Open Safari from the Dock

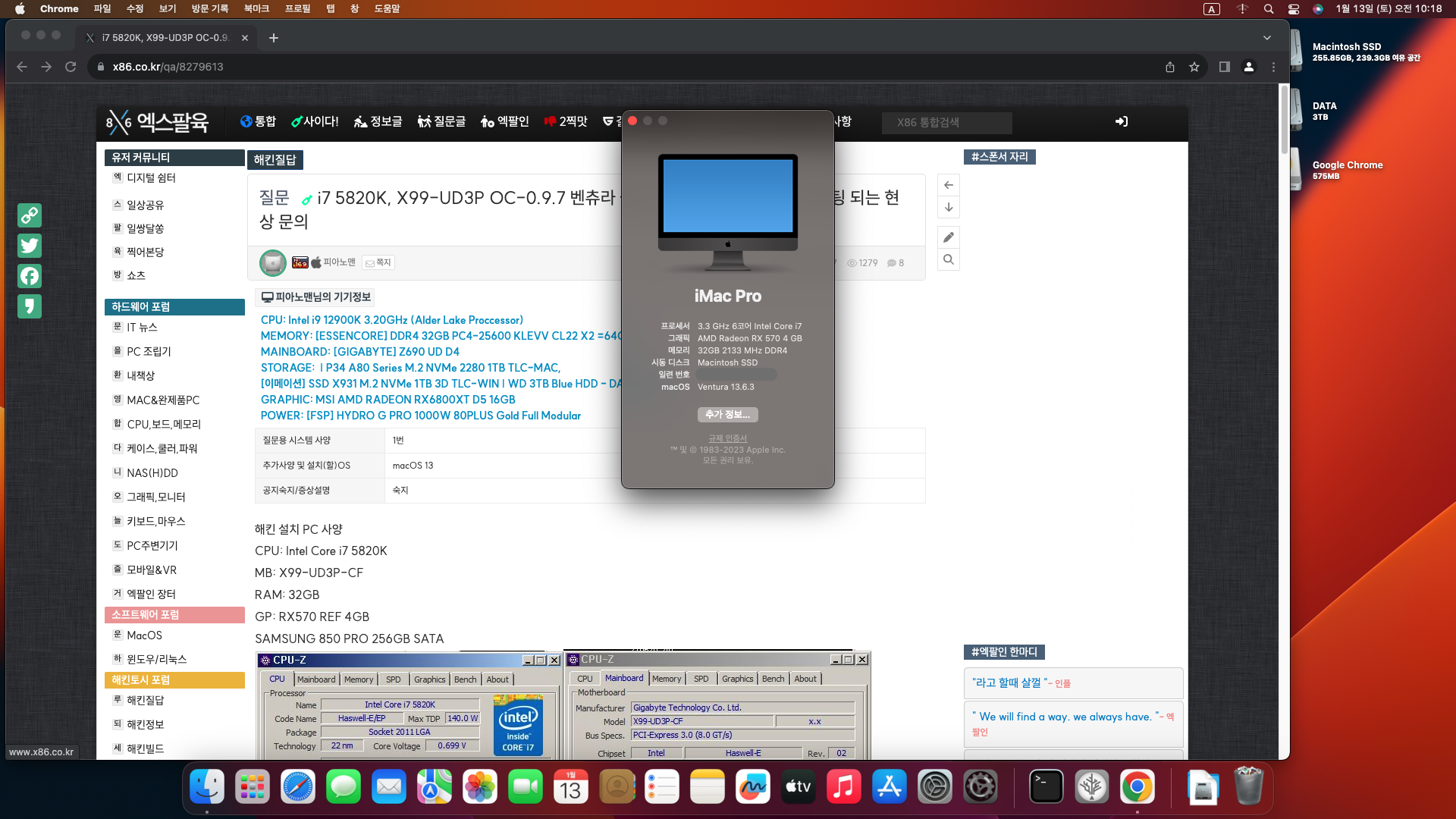tap(298, 787)
